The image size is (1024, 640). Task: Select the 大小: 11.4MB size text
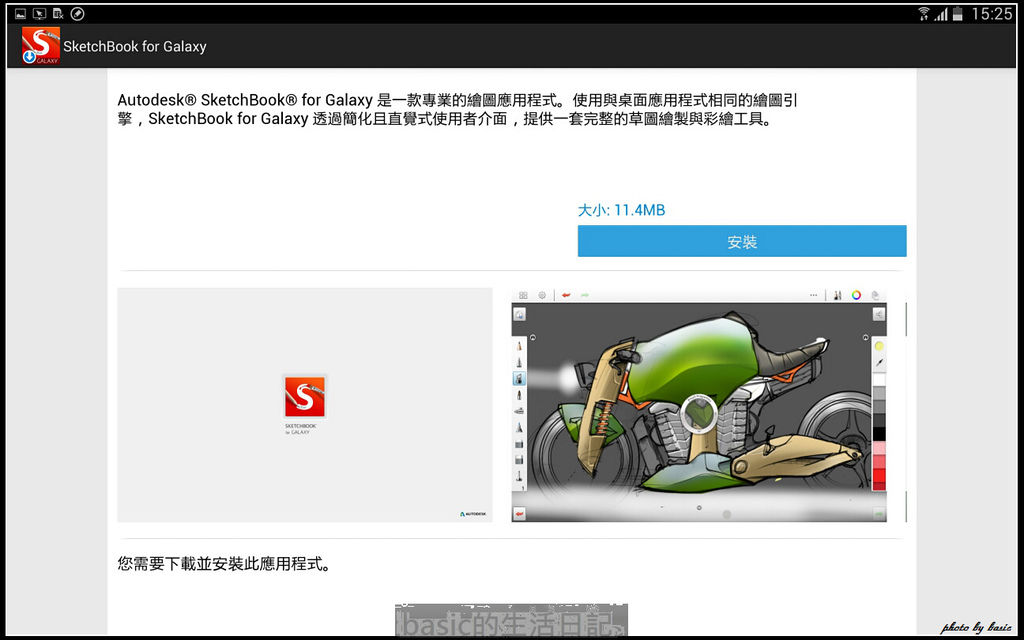point(622,210)
